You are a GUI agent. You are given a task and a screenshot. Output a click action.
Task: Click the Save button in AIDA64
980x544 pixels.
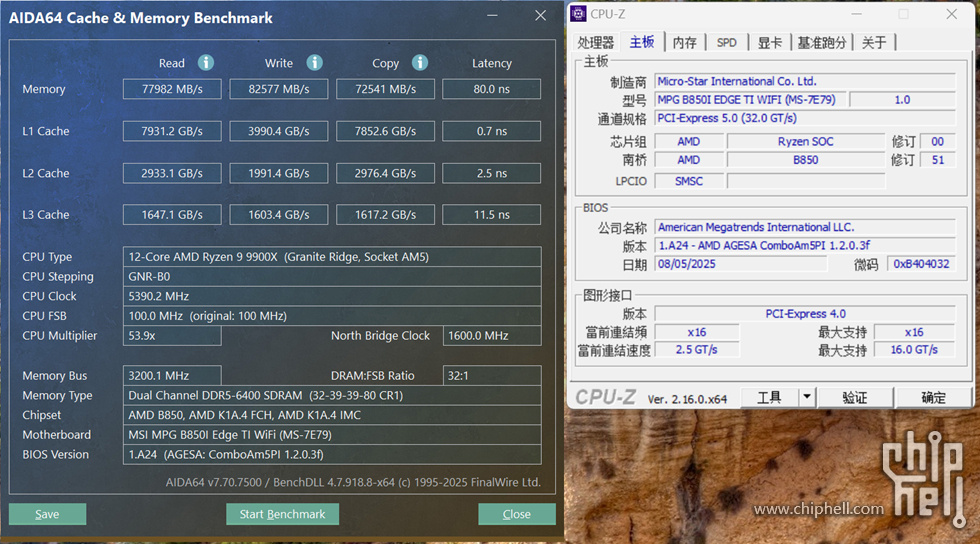coord(48,514)
